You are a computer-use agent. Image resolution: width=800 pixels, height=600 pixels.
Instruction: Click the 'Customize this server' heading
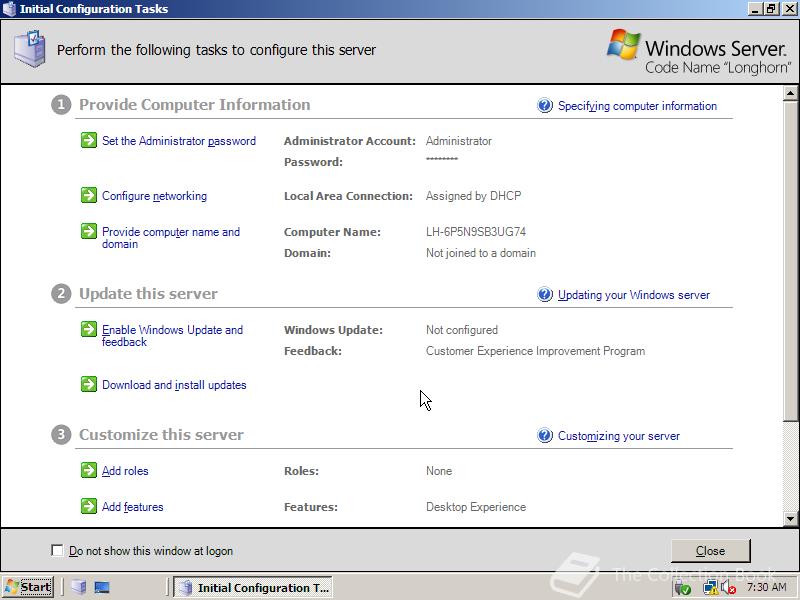161,435
